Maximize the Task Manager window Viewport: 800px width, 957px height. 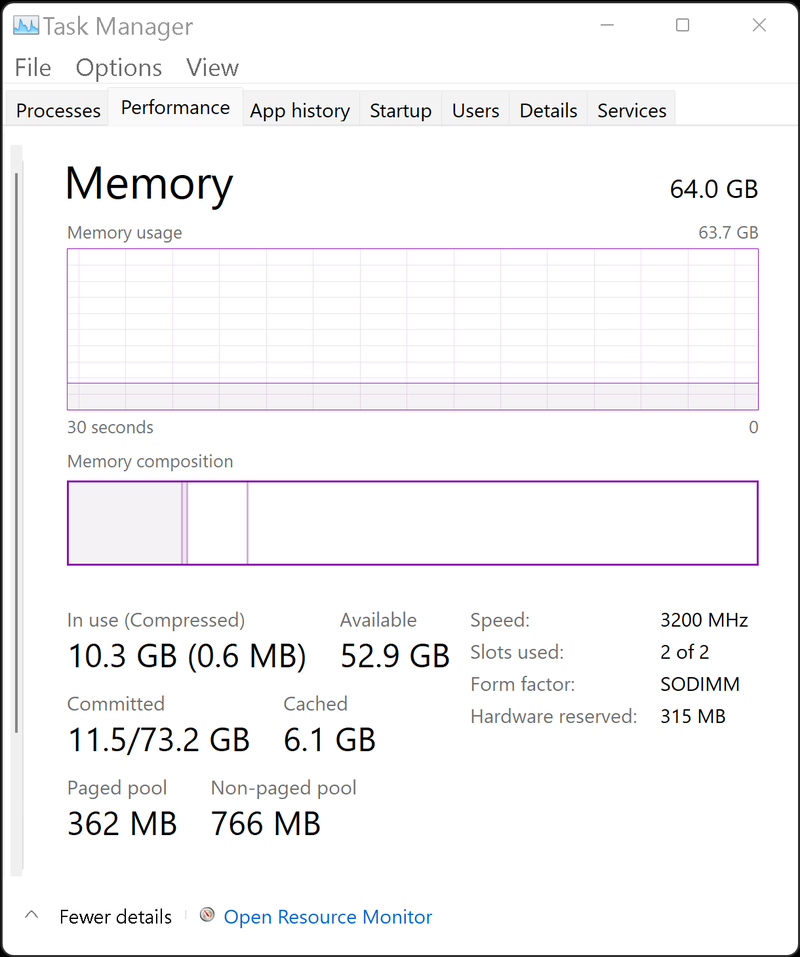682,26
